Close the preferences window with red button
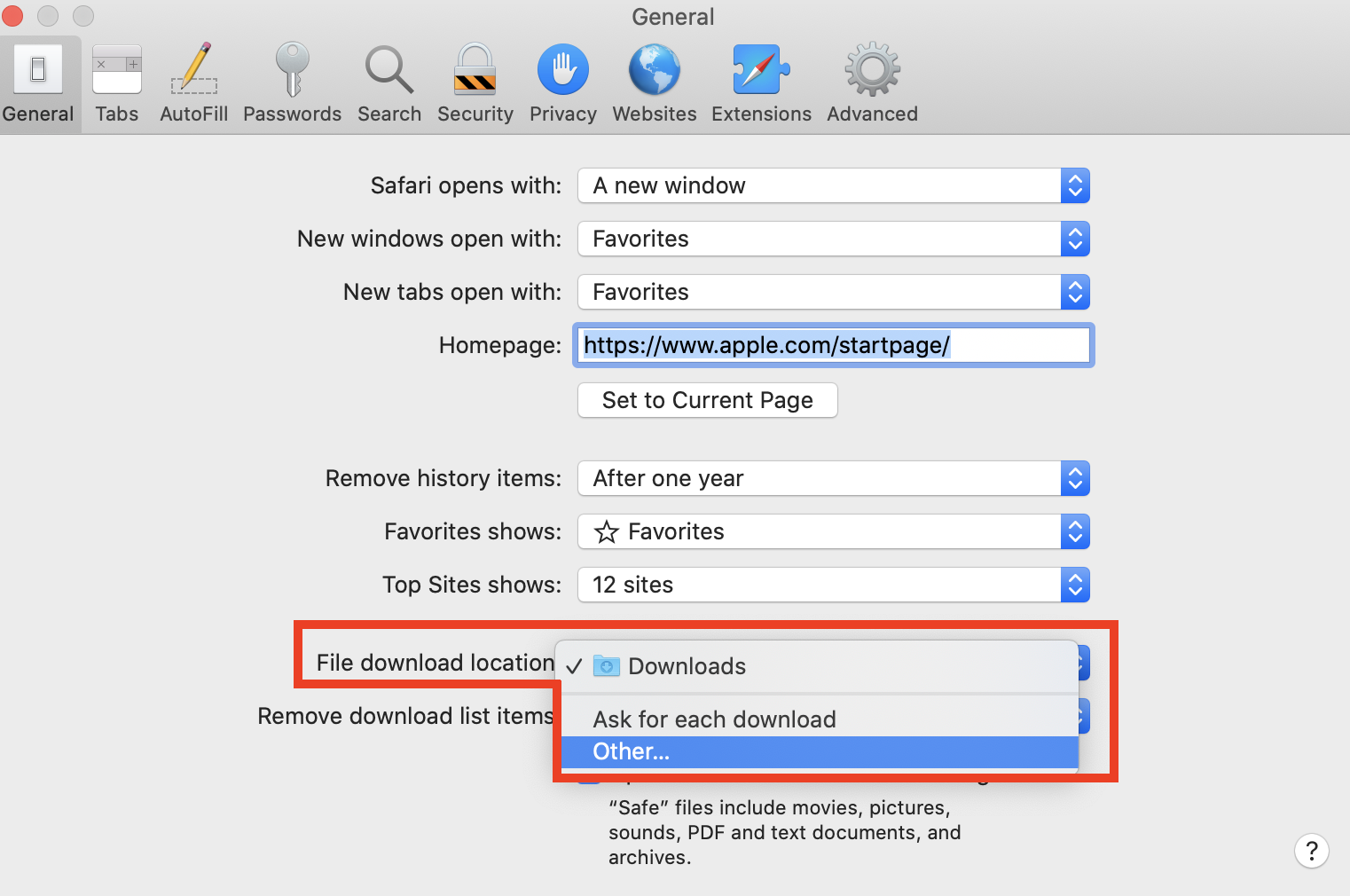This screenshot has height=896, width=1350. tap(12, 16)
